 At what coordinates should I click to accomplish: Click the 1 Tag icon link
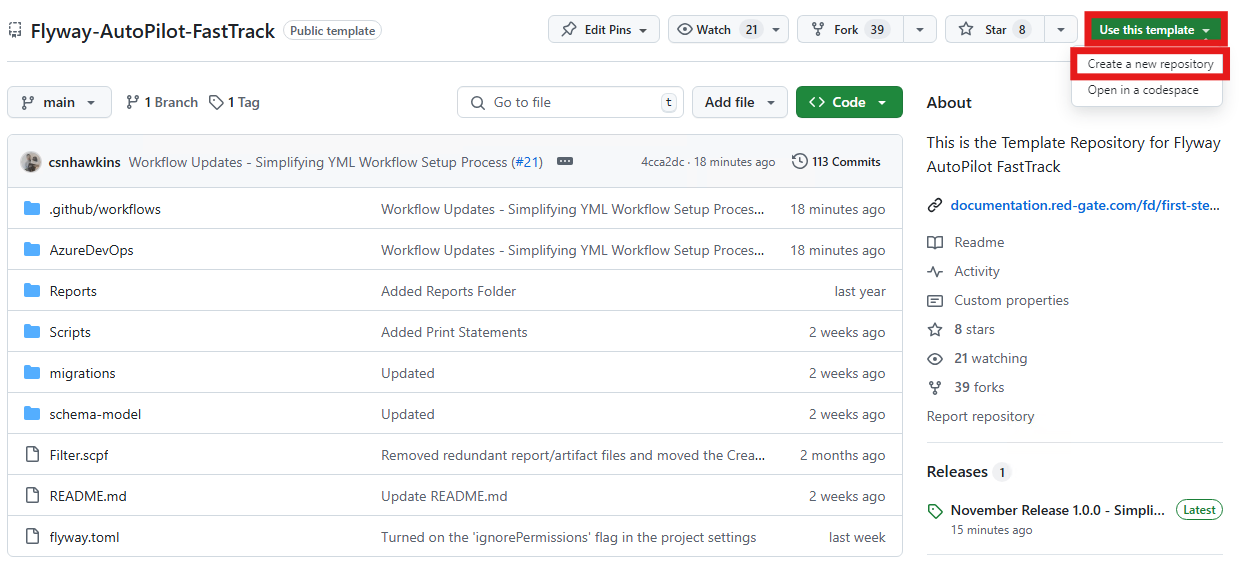[217, 103]
